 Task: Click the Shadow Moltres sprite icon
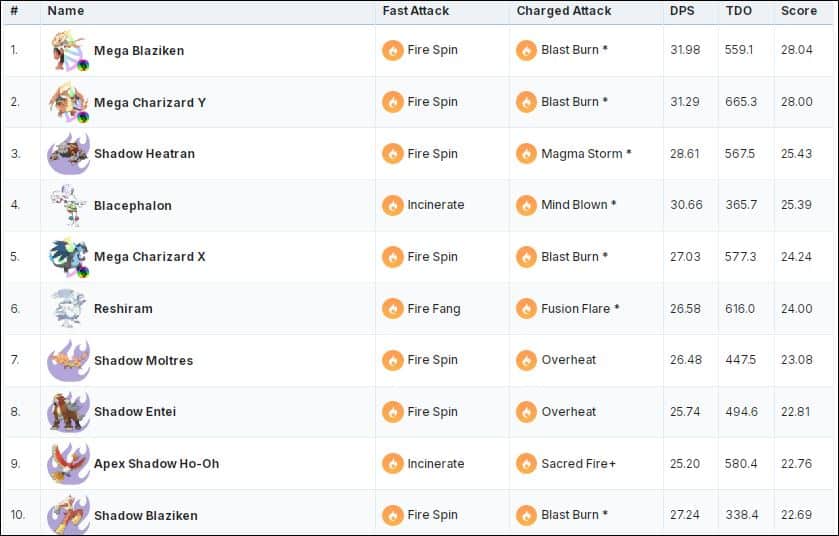pos(69,361)
